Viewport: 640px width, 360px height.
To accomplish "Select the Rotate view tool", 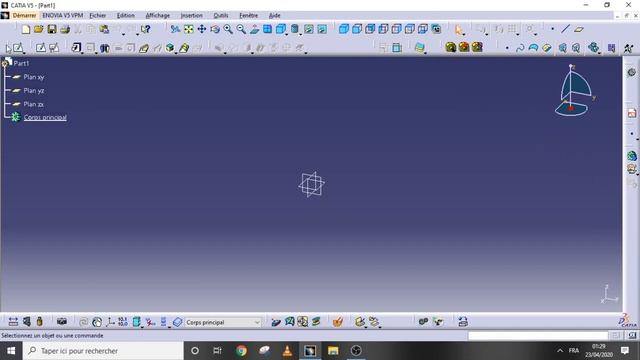I will 215,29.
